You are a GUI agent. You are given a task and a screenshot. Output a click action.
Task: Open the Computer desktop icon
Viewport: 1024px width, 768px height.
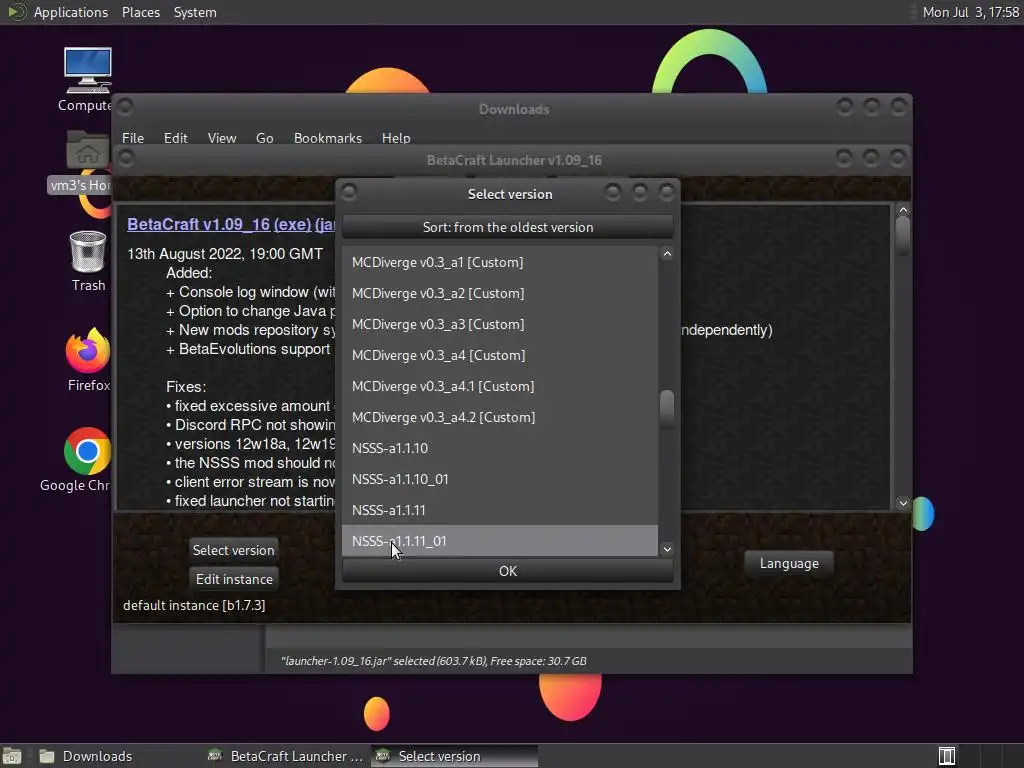coord(87,79)
